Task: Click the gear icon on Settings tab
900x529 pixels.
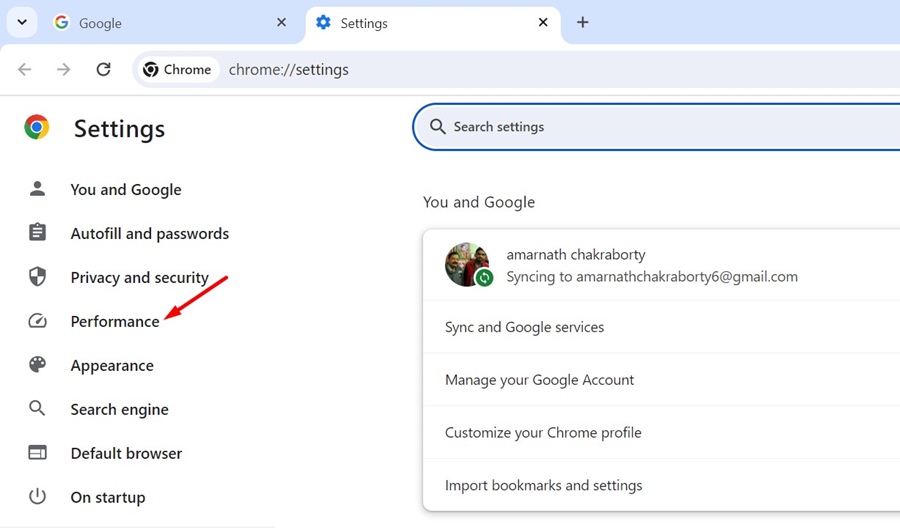Action: pos(324,22)
